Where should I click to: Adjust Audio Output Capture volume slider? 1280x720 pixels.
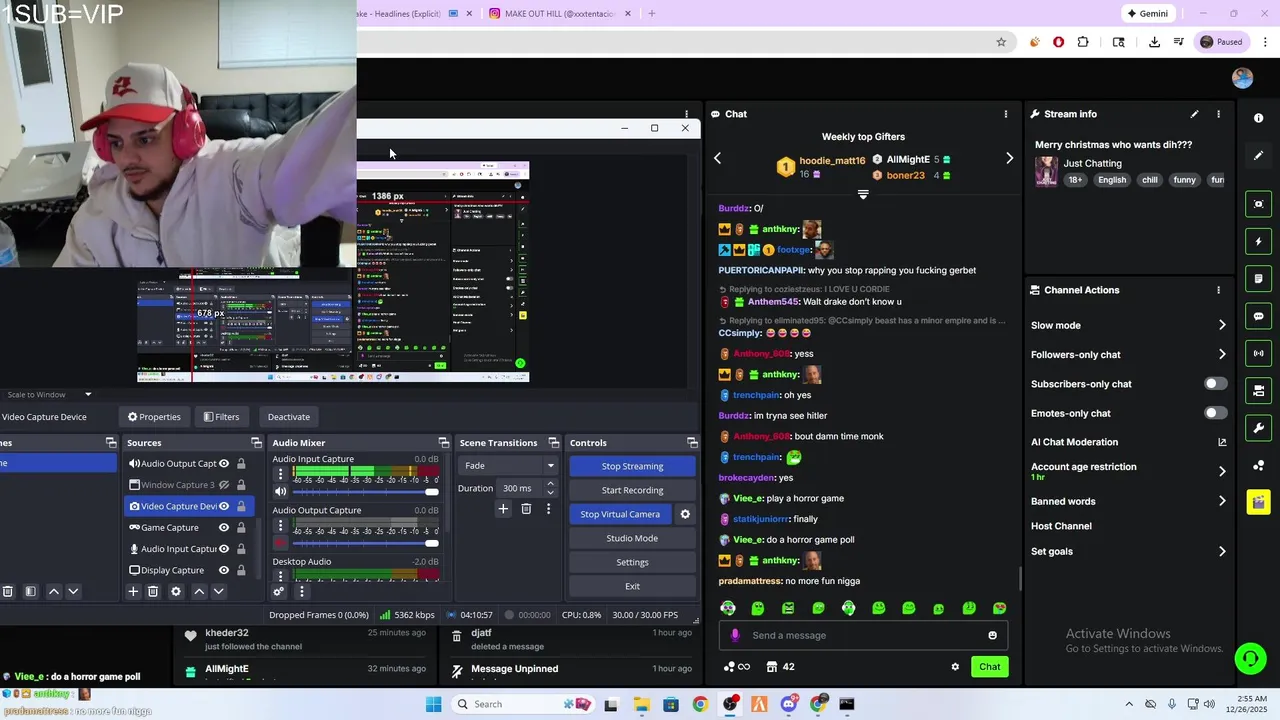click(365, 542)
